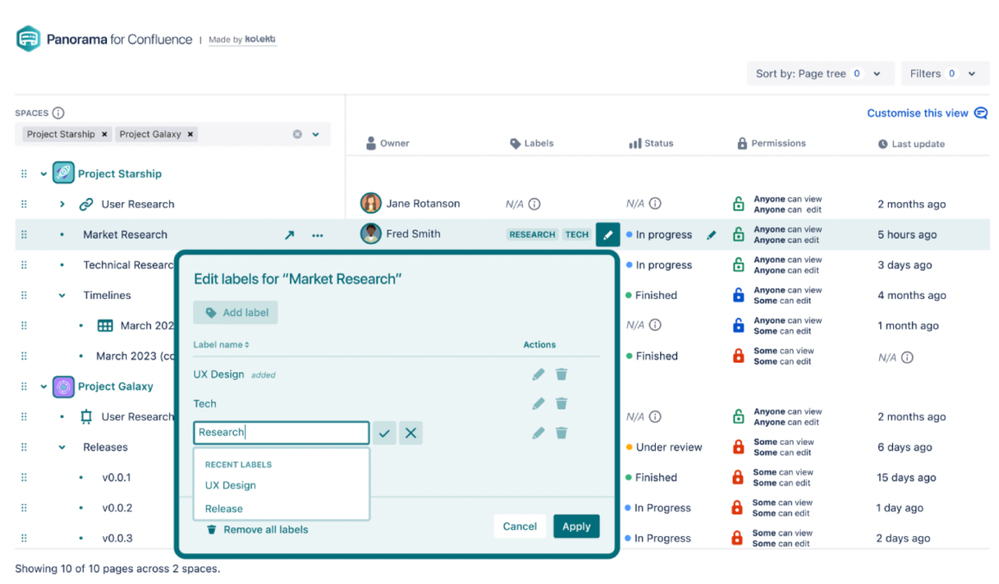Click the blue padlock in the 4 months ago row

(x=738, y=295)
